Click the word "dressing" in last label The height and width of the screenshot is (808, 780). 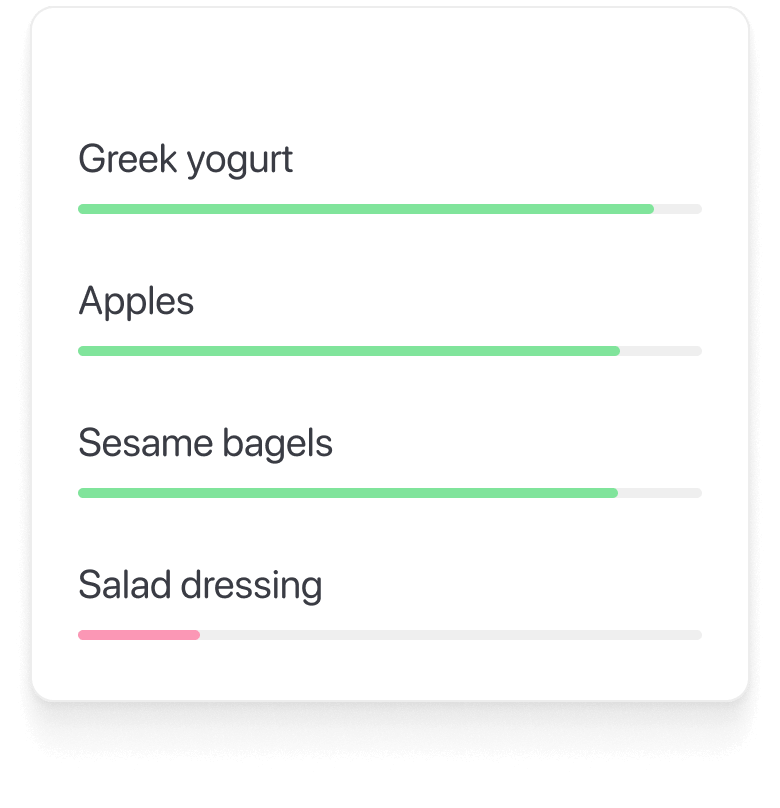click(251, 586)
